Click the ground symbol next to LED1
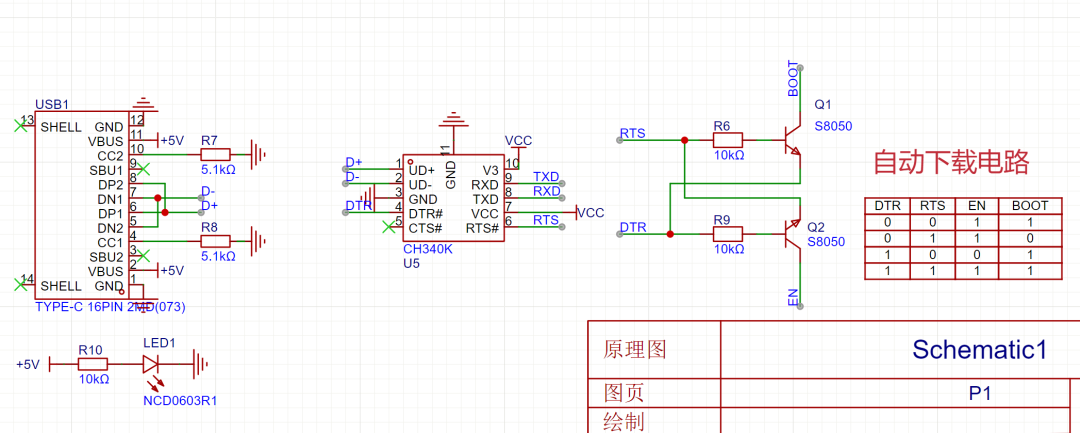1080x433 pixels. click(x=201, y=364)
